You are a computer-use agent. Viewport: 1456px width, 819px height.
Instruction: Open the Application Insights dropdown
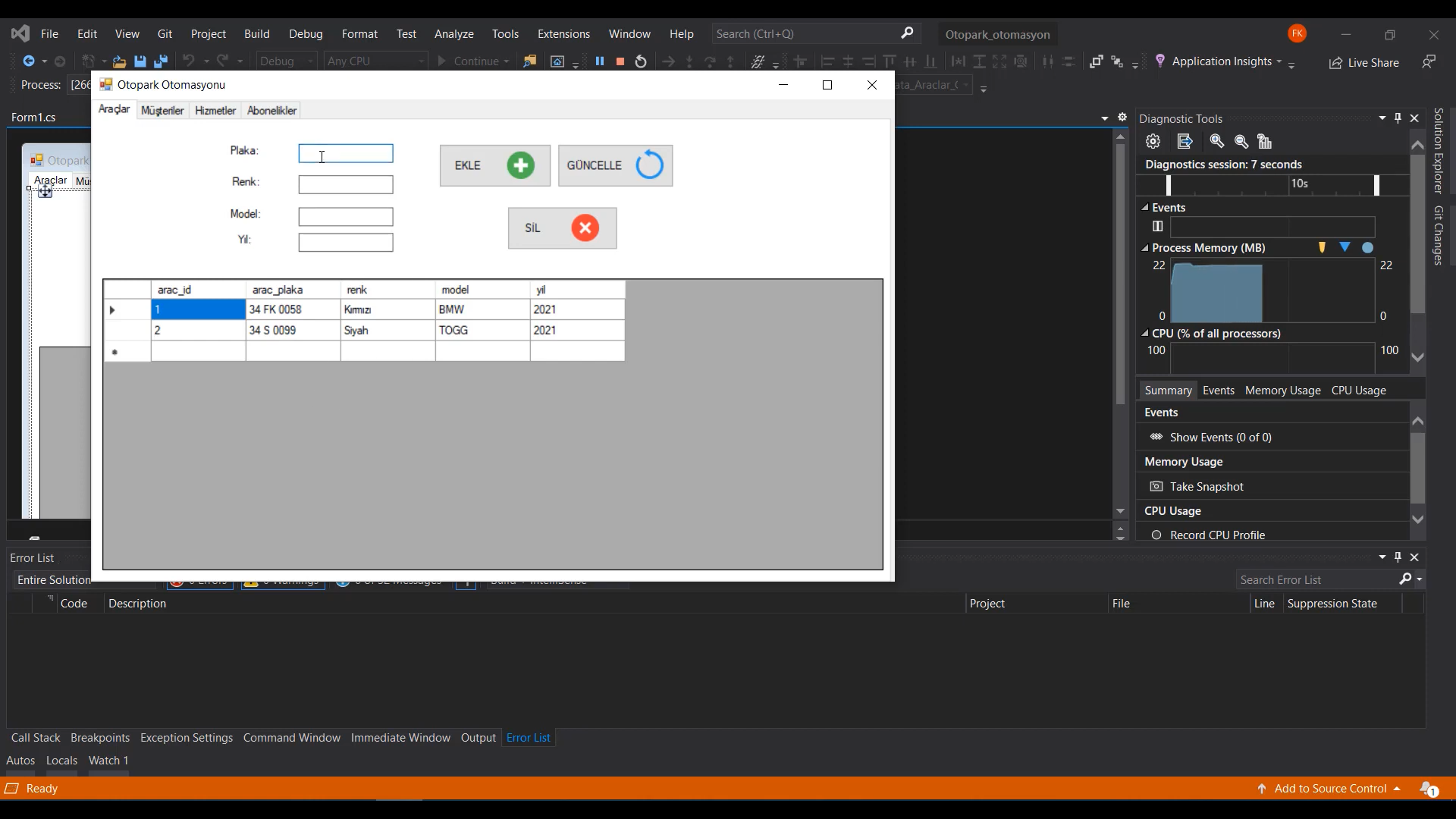tap(1279, 61)
